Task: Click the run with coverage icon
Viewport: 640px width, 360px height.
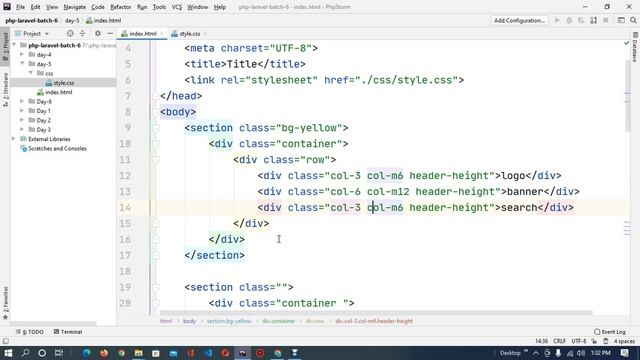Action: tap(581, 20)
